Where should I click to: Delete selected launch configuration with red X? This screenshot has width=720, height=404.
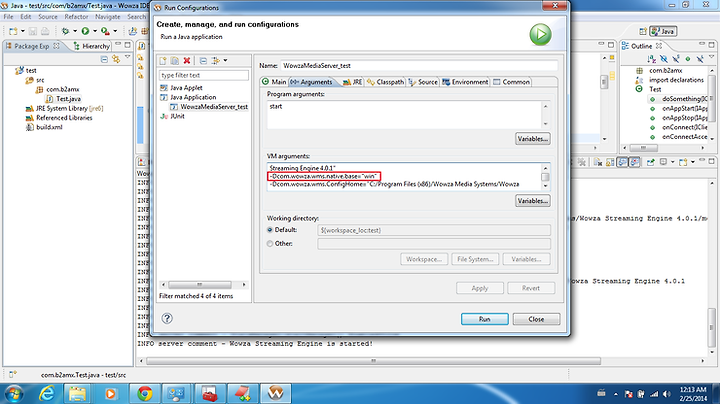click(187, 61)
